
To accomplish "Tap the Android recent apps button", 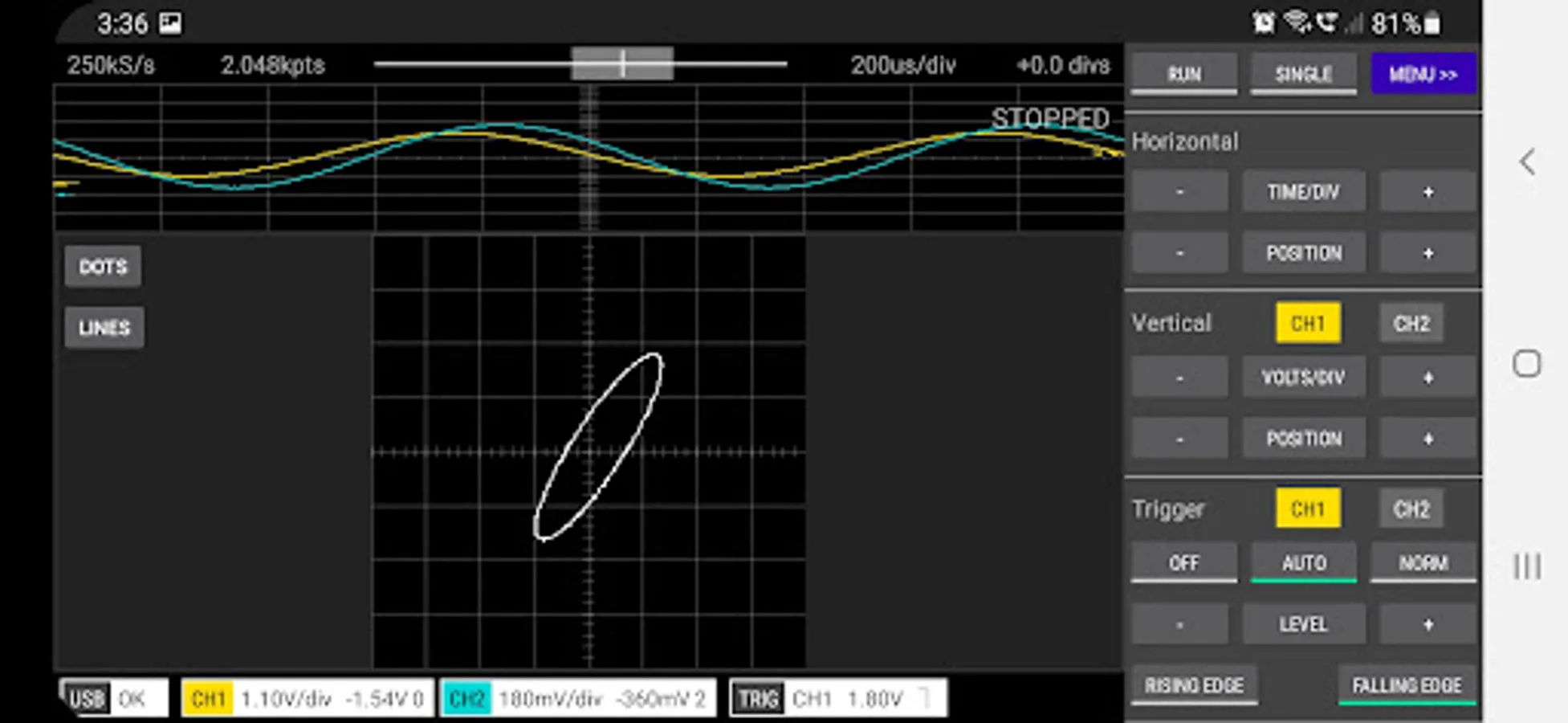I will pyautogui.click(x=1527, y=566).
